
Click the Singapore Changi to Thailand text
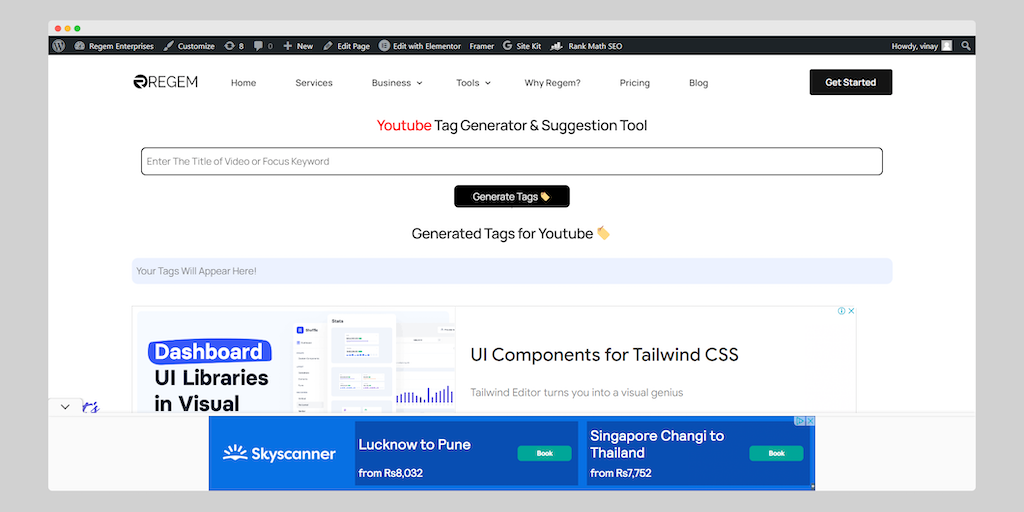(x=657, y=444)
